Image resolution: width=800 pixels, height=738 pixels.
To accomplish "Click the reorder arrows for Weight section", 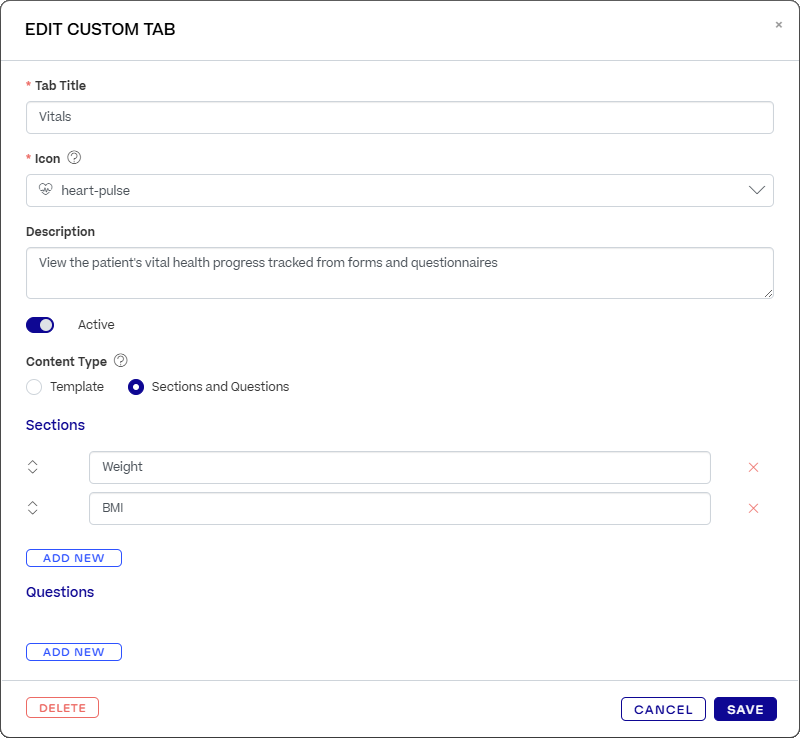I will point(33,467).
